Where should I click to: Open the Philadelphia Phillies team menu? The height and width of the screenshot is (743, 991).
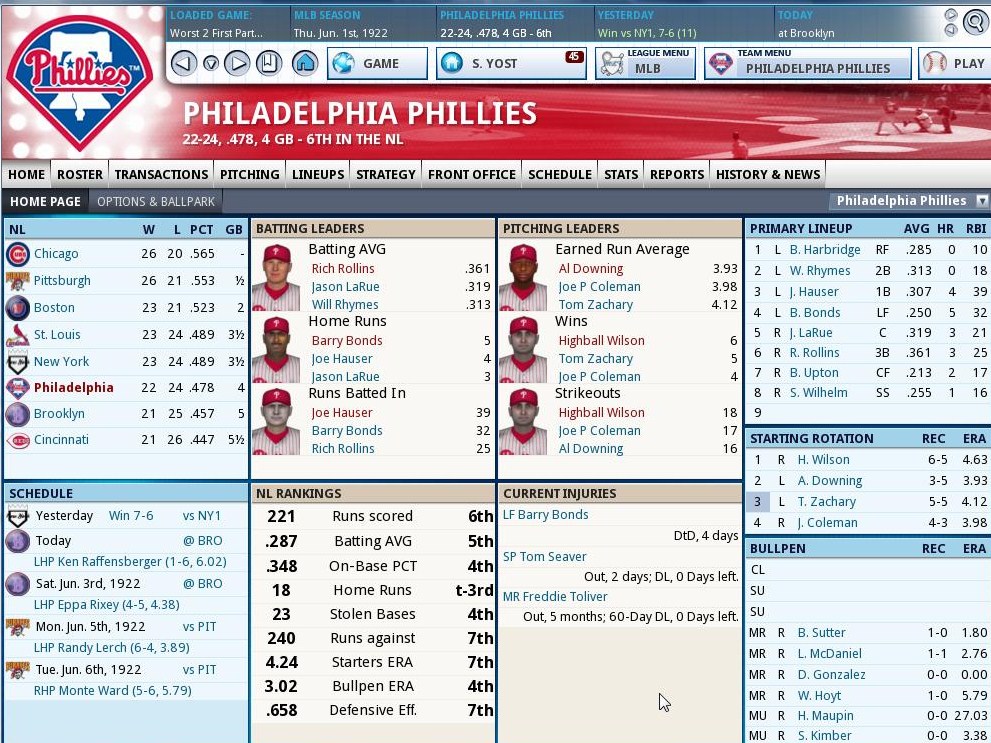point(808,64)
